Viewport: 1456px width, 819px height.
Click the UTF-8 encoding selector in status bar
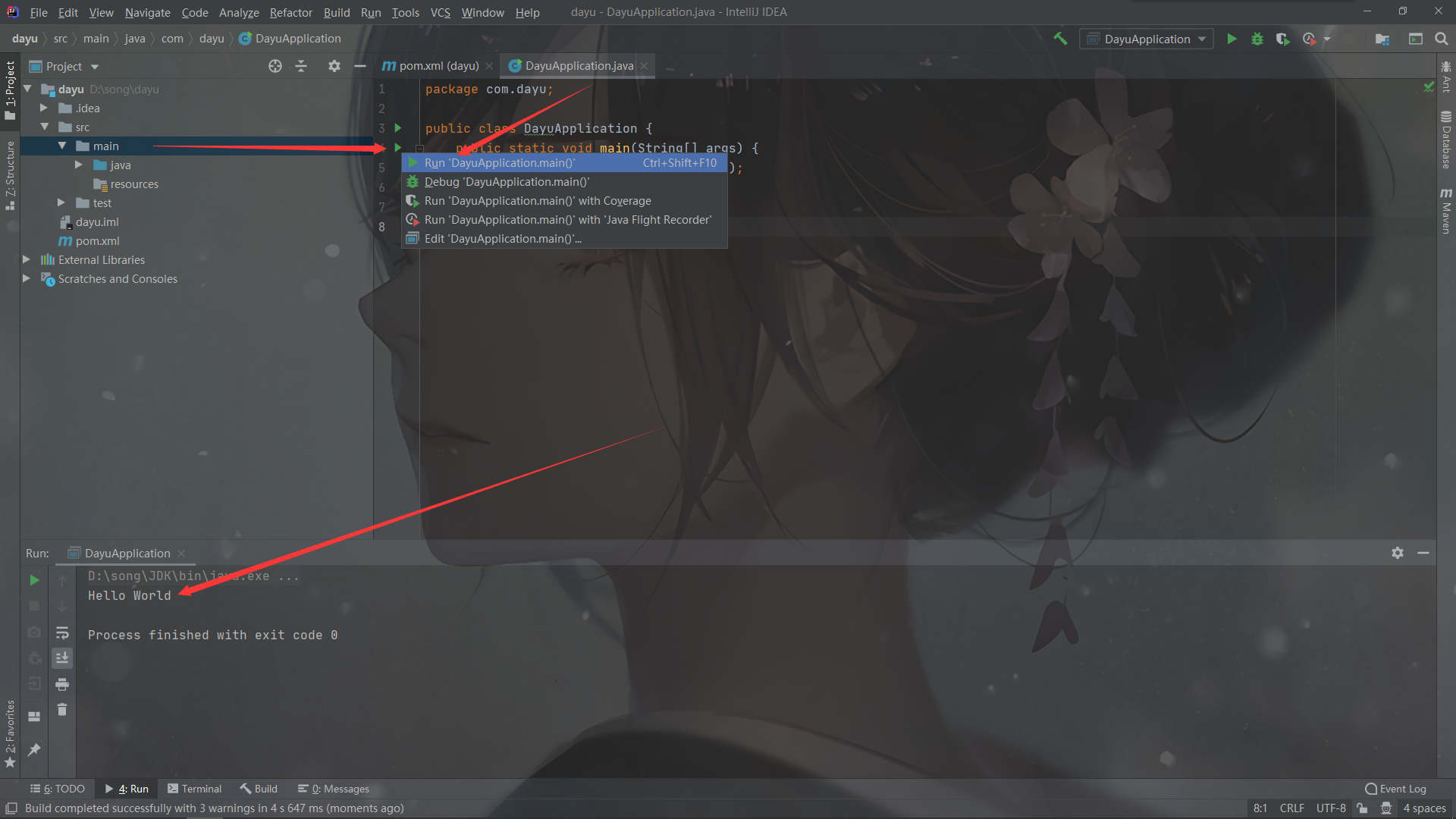(1330, 808)
